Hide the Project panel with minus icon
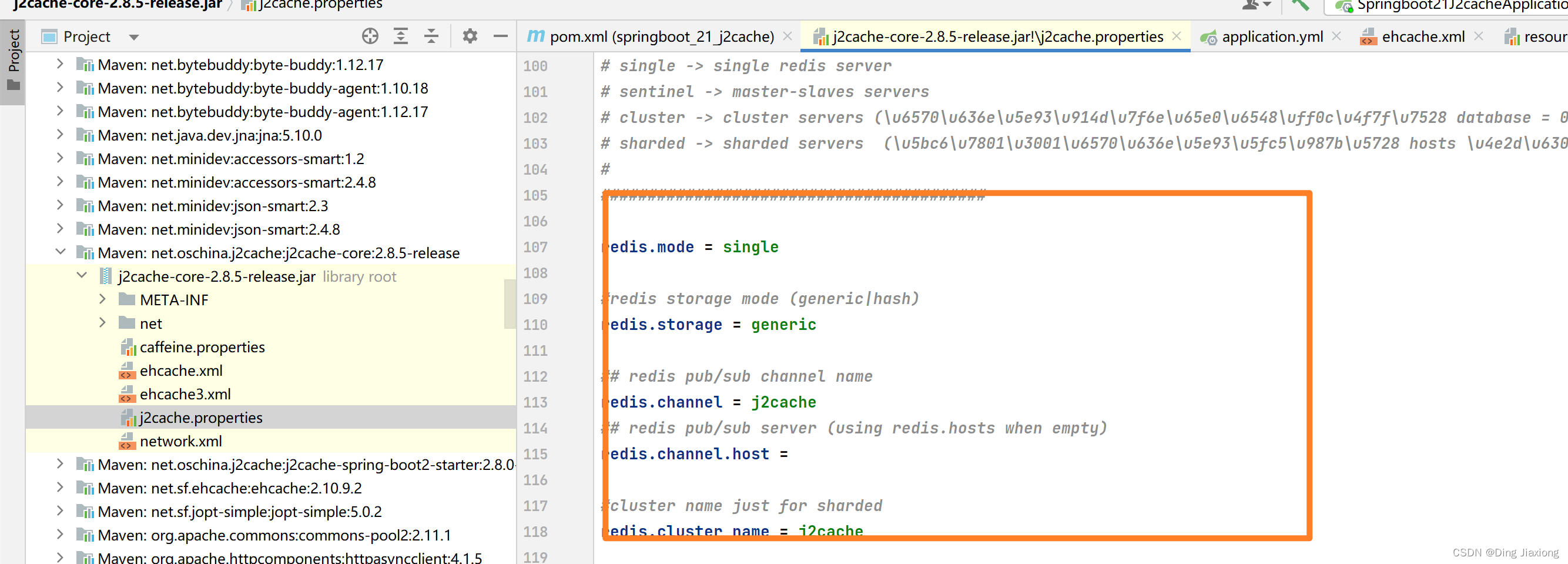Screen dimensions: 1568x564 pyautogui.click(x=500, y=36)
